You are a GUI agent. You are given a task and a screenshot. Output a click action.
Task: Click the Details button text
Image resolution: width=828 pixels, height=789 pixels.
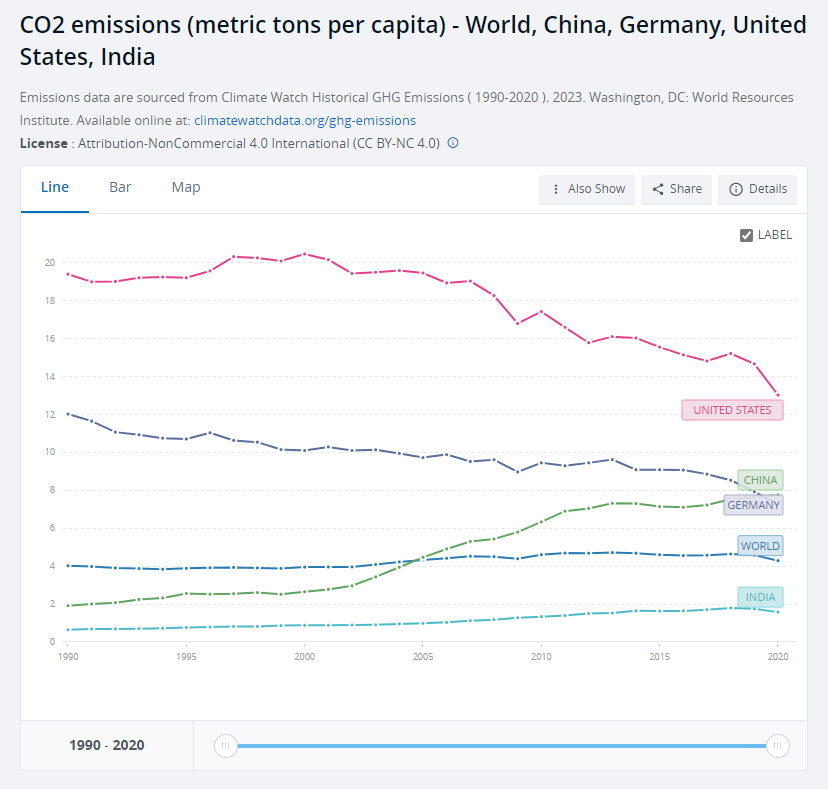click(x=768, y=189)
